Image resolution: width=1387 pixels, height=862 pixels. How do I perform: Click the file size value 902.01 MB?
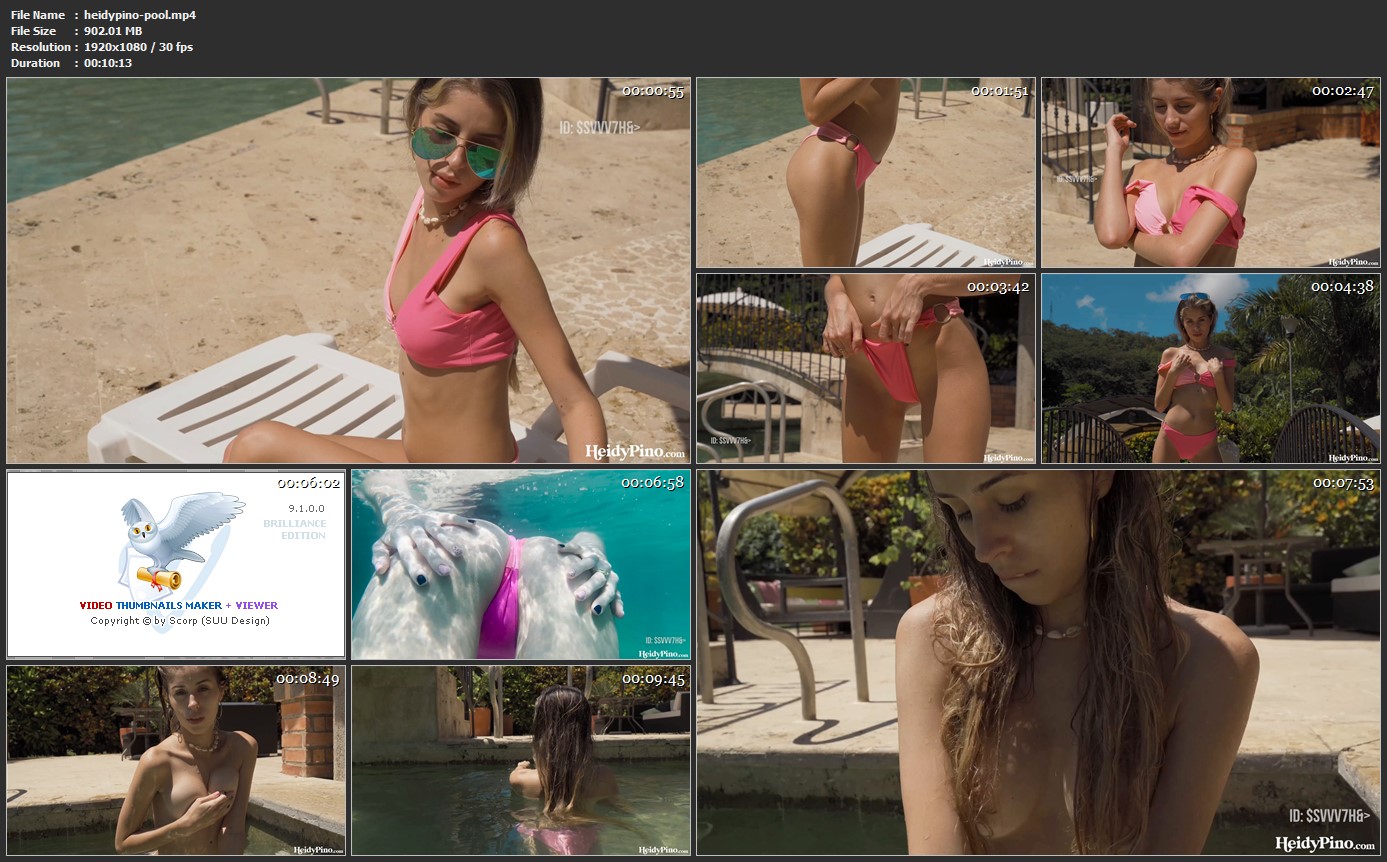pyautogui.click(x=113, y=31)
